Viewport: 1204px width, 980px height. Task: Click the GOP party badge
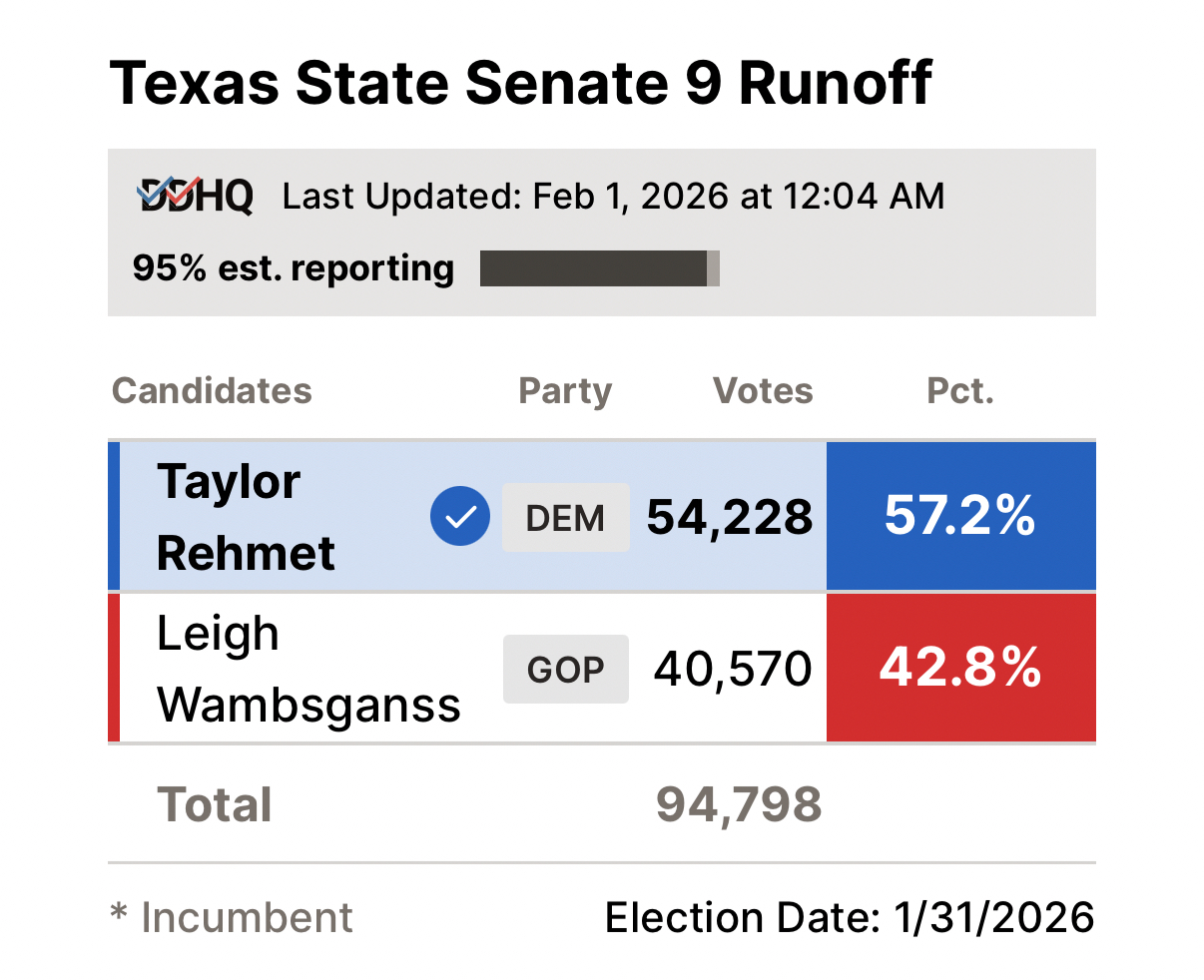tap(565, 669)
